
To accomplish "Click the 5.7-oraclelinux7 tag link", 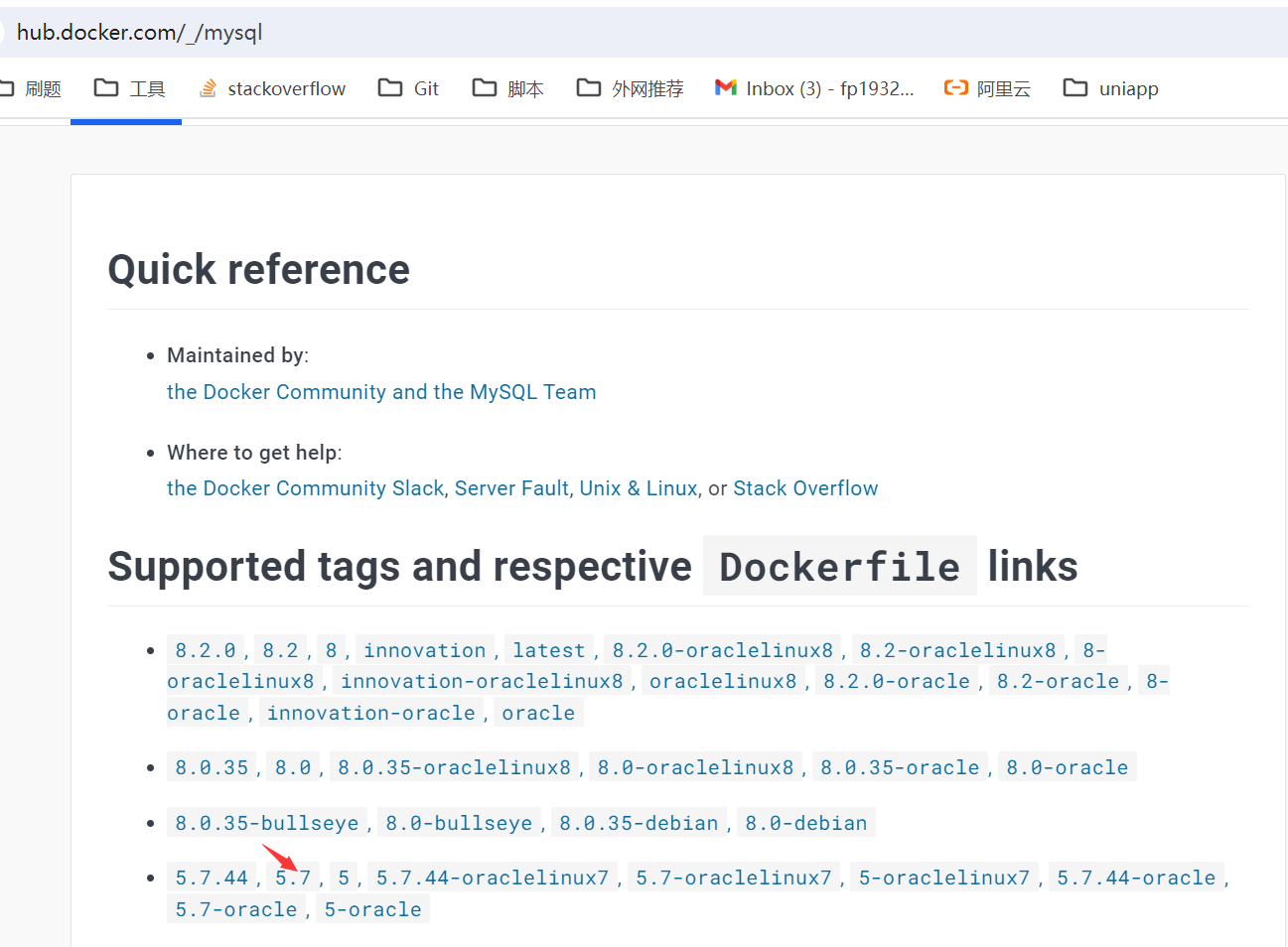I will coord(734,878).
